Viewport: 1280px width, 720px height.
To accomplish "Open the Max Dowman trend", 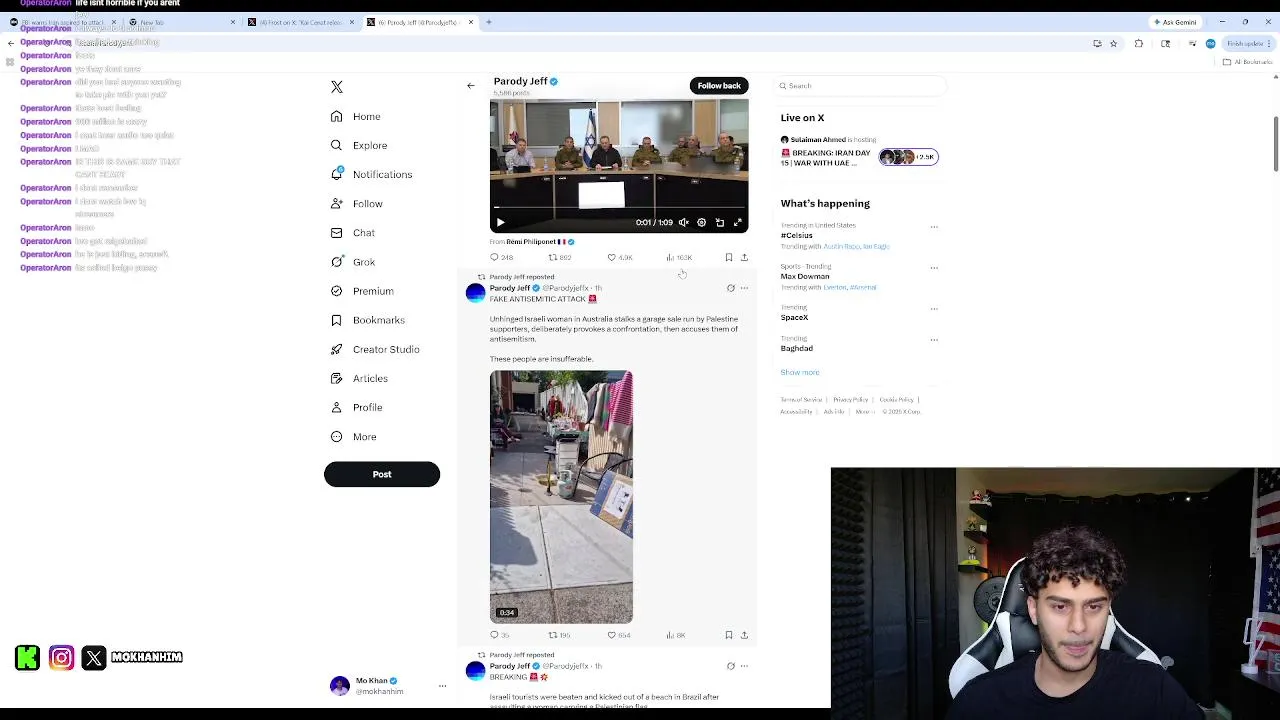I will coord(805,276).
